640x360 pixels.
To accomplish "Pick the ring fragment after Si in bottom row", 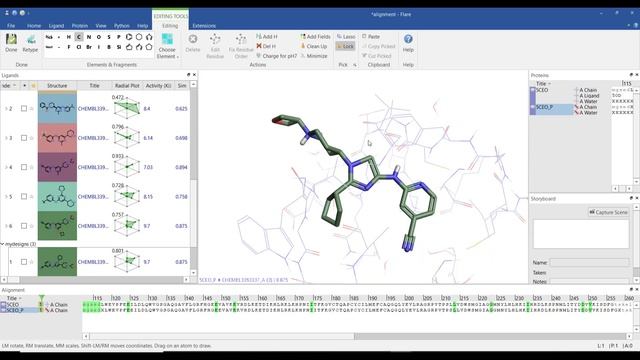I will pos(129,47).
